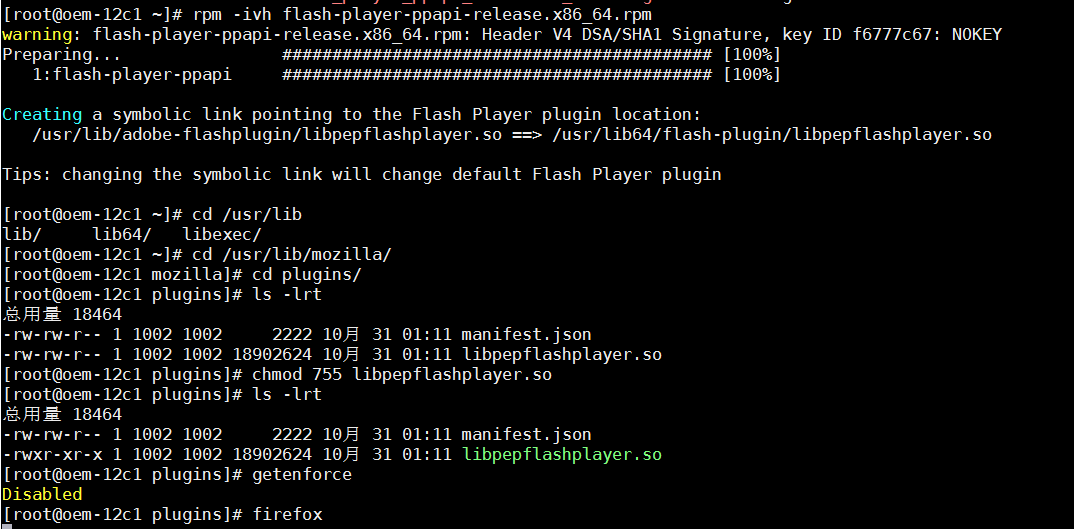Click the "firefox" command on last line

coord(287,515)
